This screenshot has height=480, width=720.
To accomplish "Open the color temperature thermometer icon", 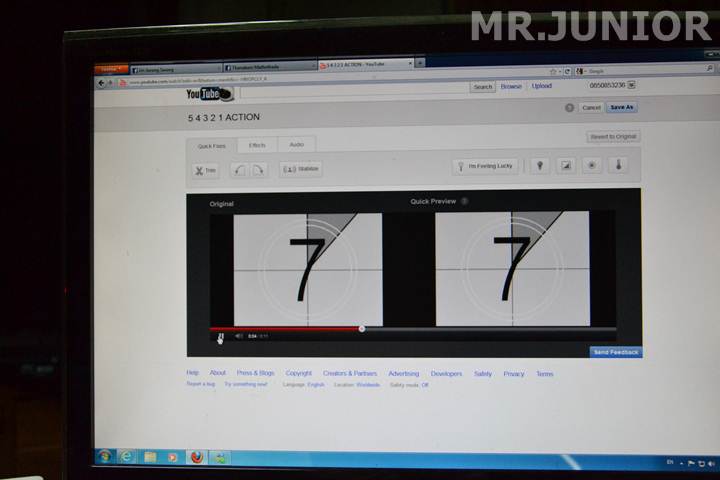I will pyautogui.click(x=618, y=164).
